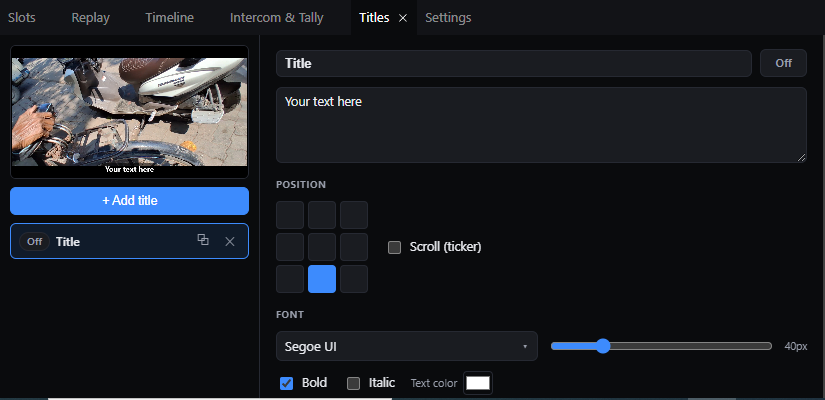Enable the Scroll (ticker) checkbox
825x400 pixels.
tap(394, 247)
